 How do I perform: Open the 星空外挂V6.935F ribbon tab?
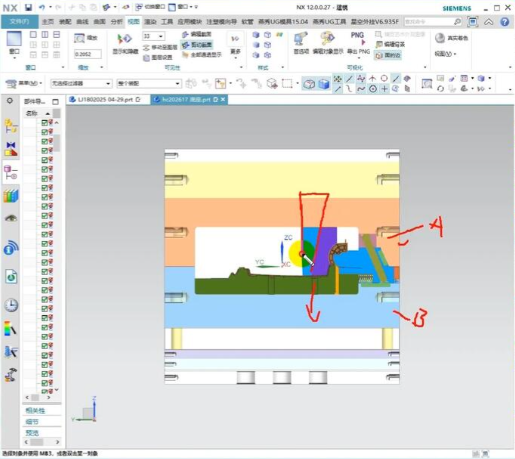pyautogui.click(x=374, y=22)
